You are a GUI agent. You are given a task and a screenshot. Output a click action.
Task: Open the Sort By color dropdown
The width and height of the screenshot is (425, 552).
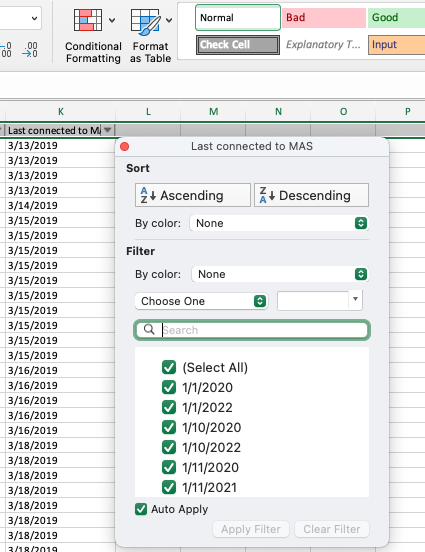click(279, 223)
